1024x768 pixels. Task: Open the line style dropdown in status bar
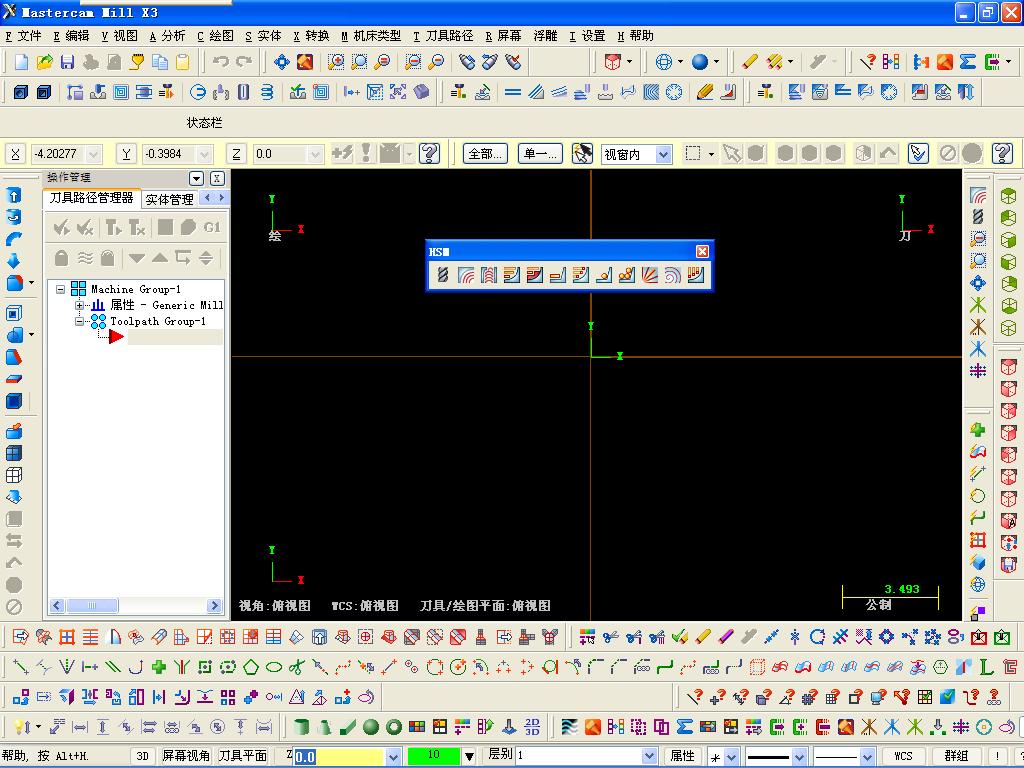799,757
